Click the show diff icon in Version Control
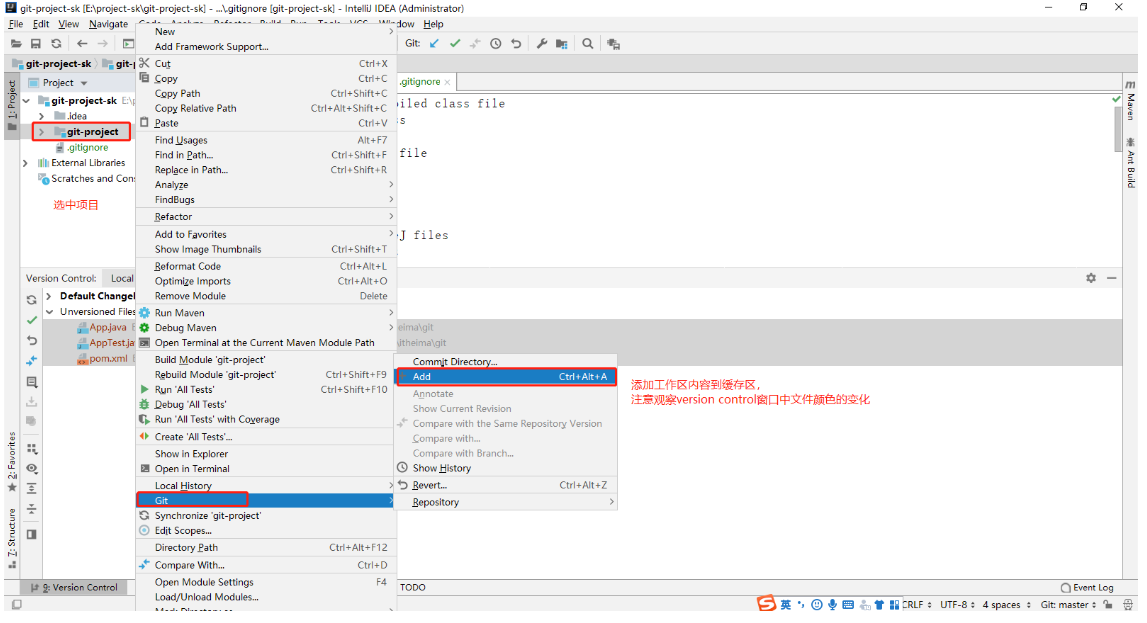 [31, 361]
